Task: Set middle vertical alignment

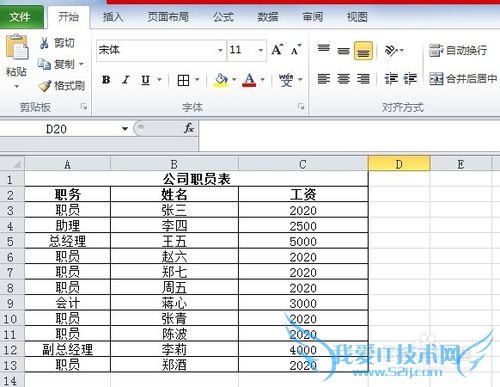Action: (343, 50)
